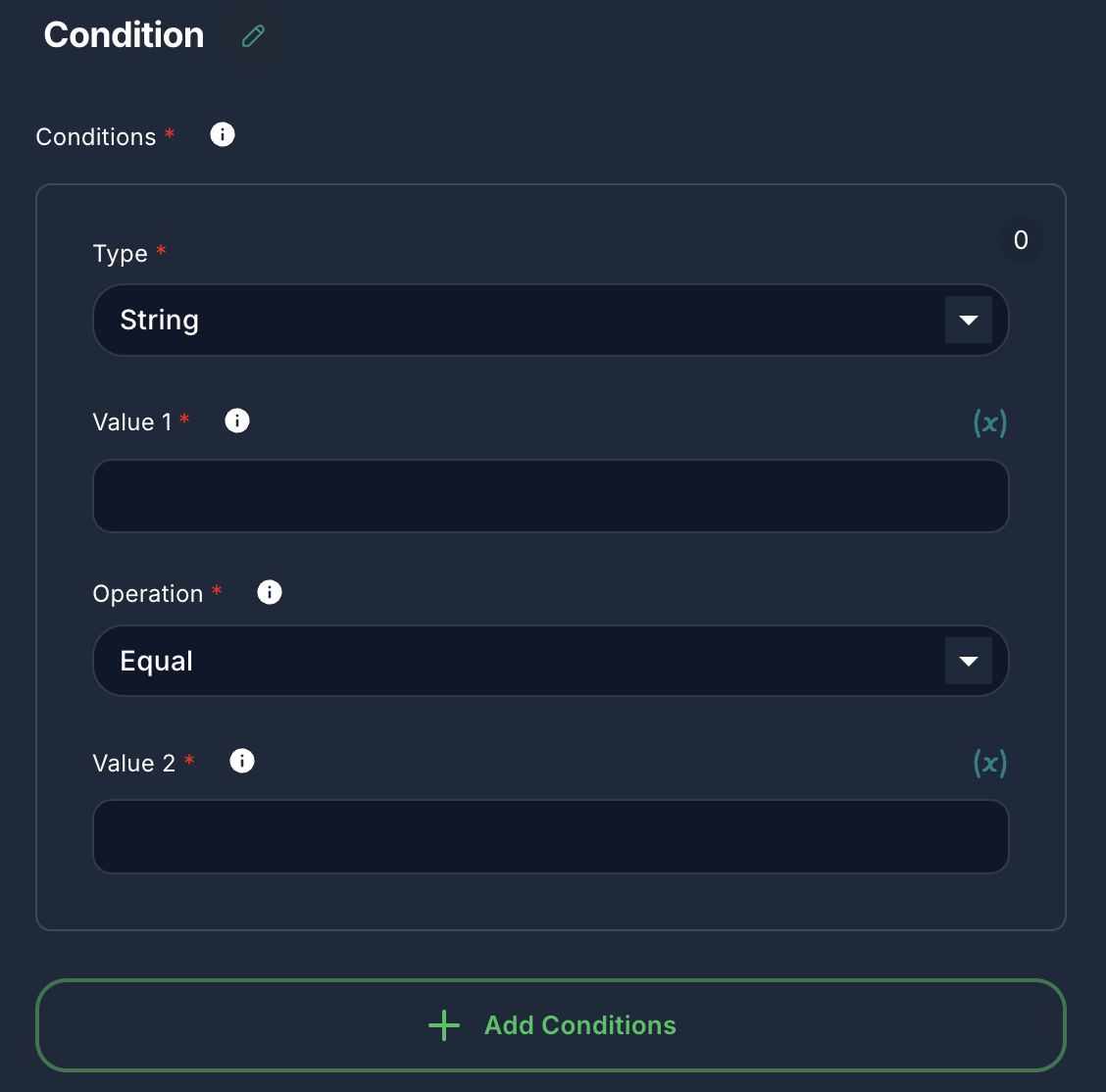1106x1092 pixels.
Task: Select the Equal operation value
Action: click(155, 661)
